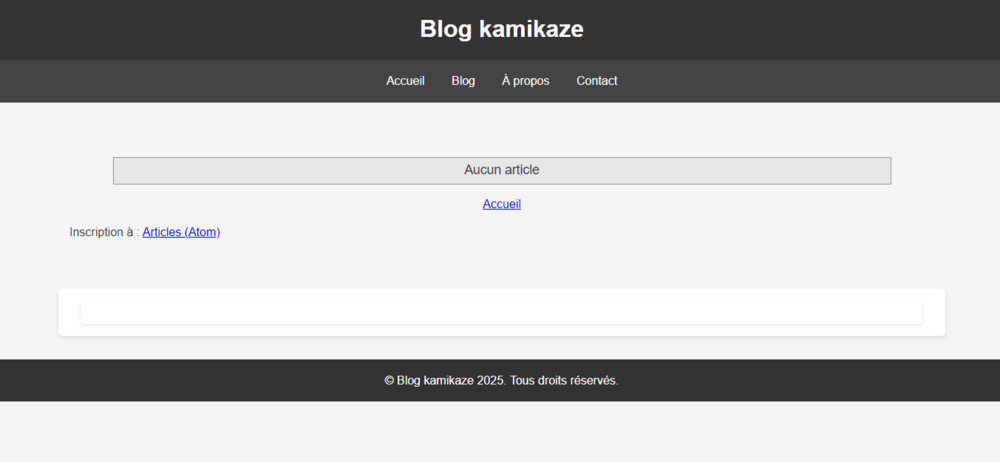Viewport: 1000px width, 462px height.
Task: Open the À propos page
Action: pos(525,81)
